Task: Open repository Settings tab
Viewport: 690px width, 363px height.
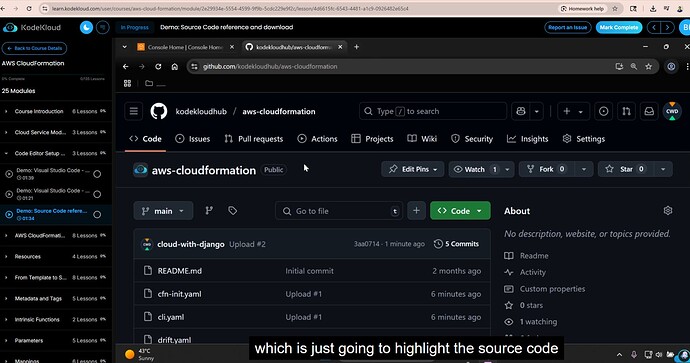Action: click(x=584, y=139)
